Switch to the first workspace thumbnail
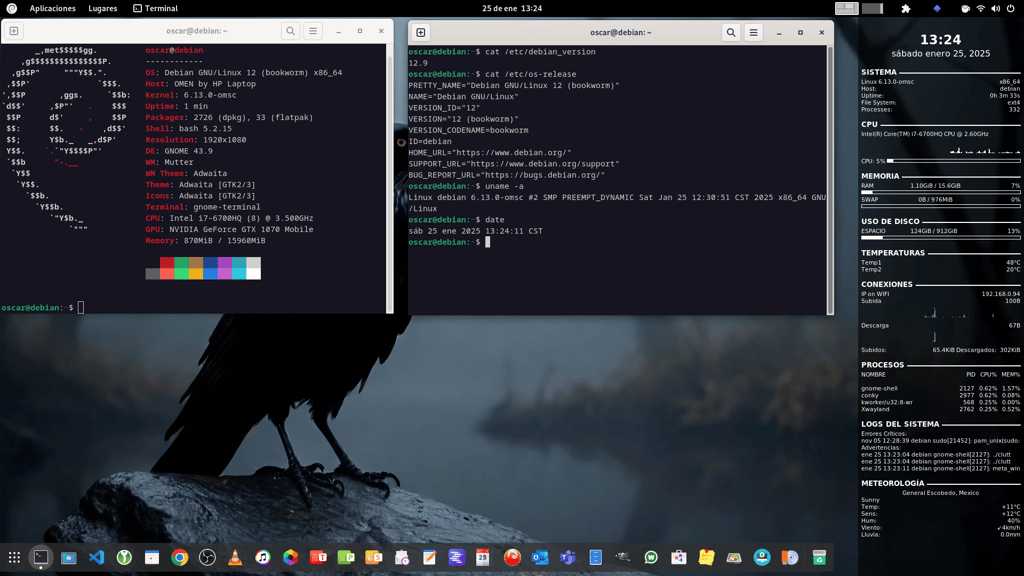This screenshot has height=576, width=1024. tap(846, 8)
